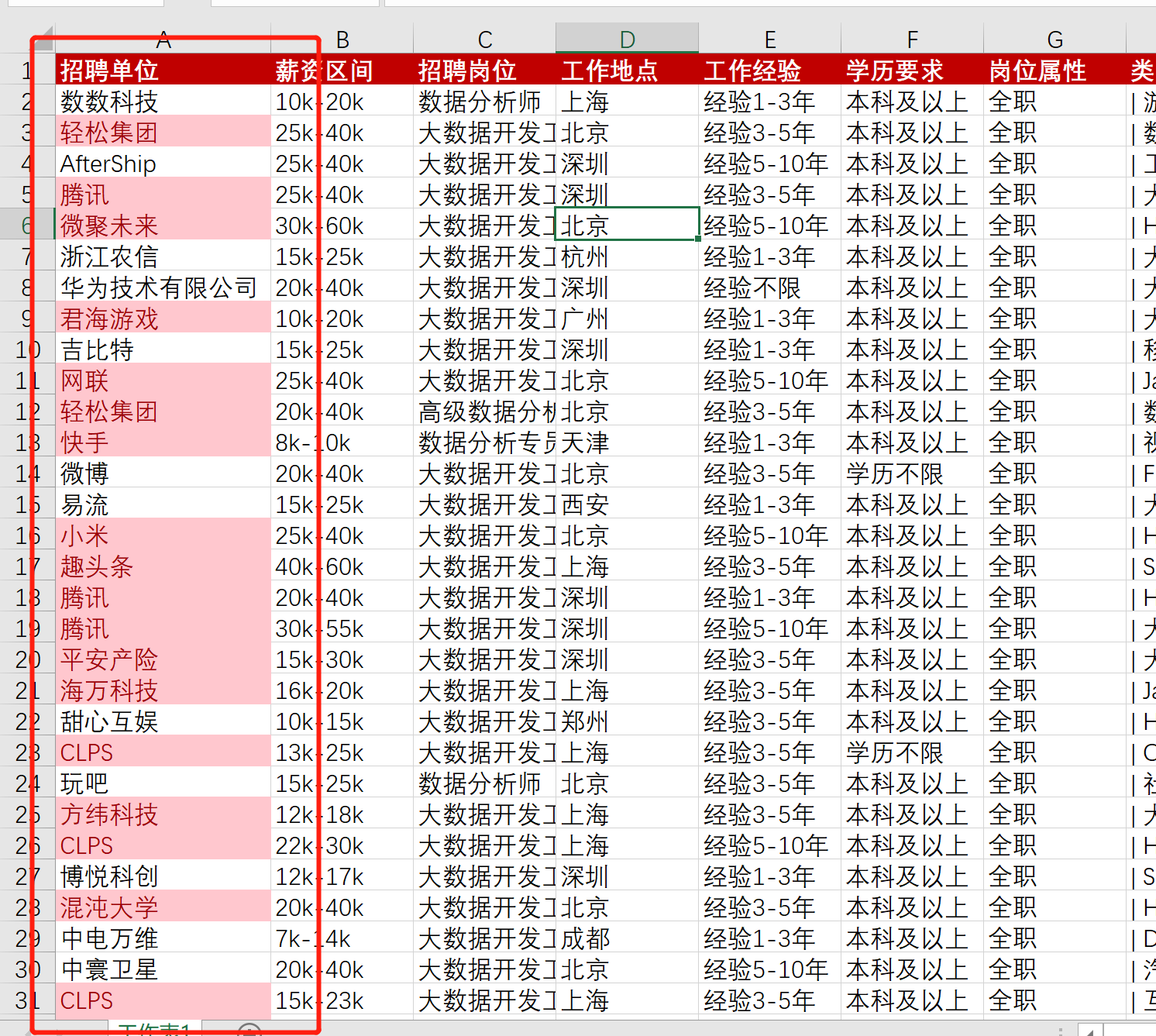Select cell 数据分析专员 in row 13

point(484,442)
